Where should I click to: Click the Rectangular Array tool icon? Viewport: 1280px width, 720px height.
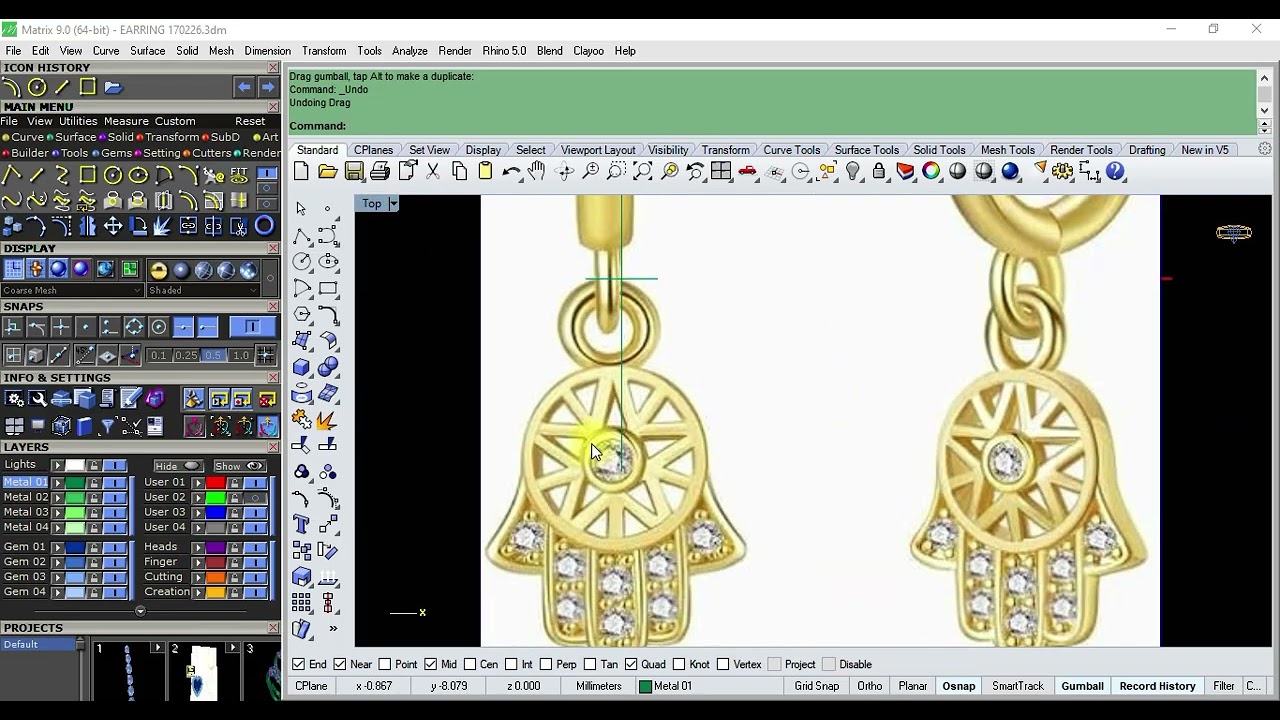pyautogui.click(x=302, y=603)
